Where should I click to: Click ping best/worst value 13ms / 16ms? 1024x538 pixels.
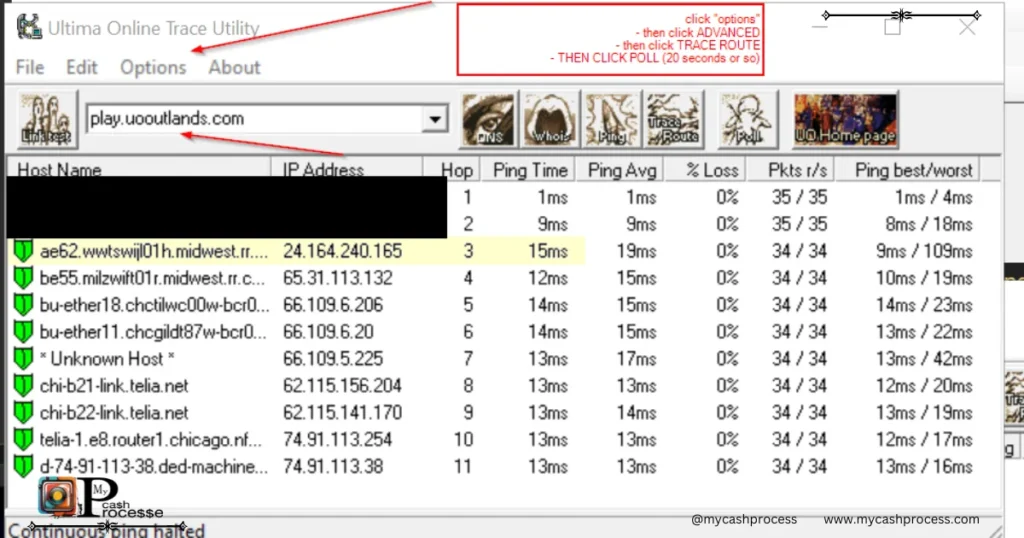tap(923, 467)
